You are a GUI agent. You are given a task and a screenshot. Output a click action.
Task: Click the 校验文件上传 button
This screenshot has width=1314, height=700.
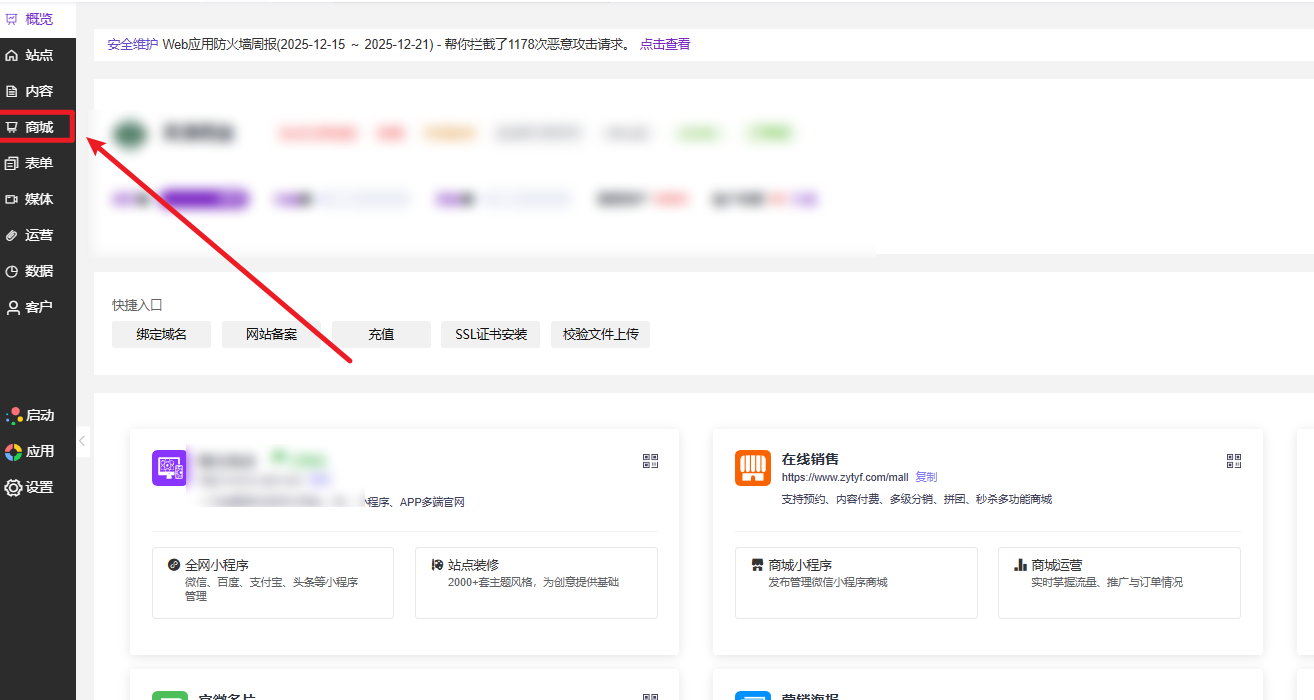pos(600,334)
